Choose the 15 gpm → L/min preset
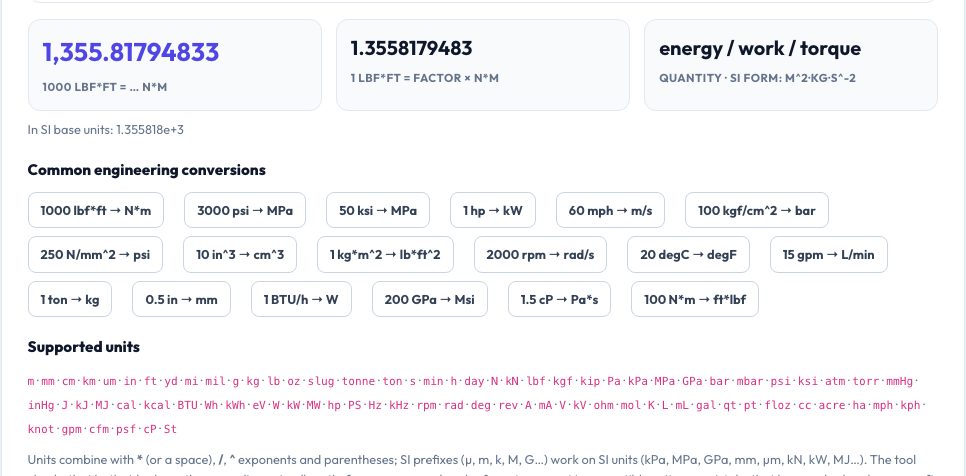Image resolution: width=966 pixels, height=476 pixels. point(829,254)
